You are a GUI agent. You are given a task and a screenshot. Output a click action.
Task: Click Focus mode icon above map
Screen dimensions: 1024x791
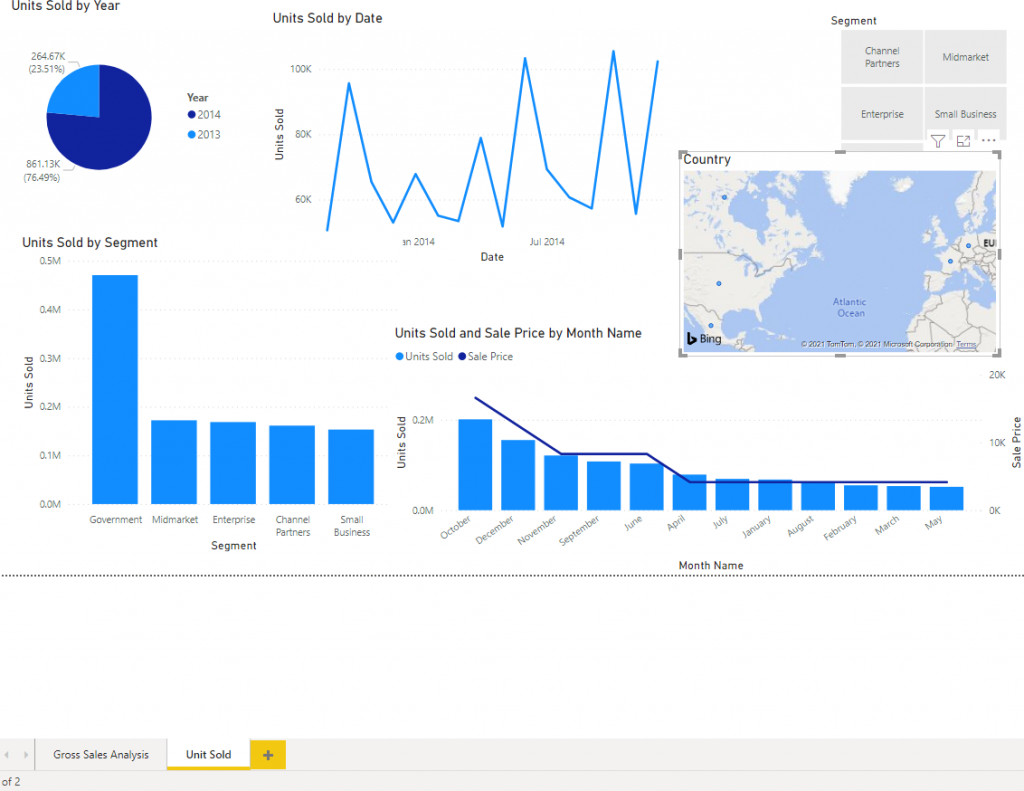963,141
